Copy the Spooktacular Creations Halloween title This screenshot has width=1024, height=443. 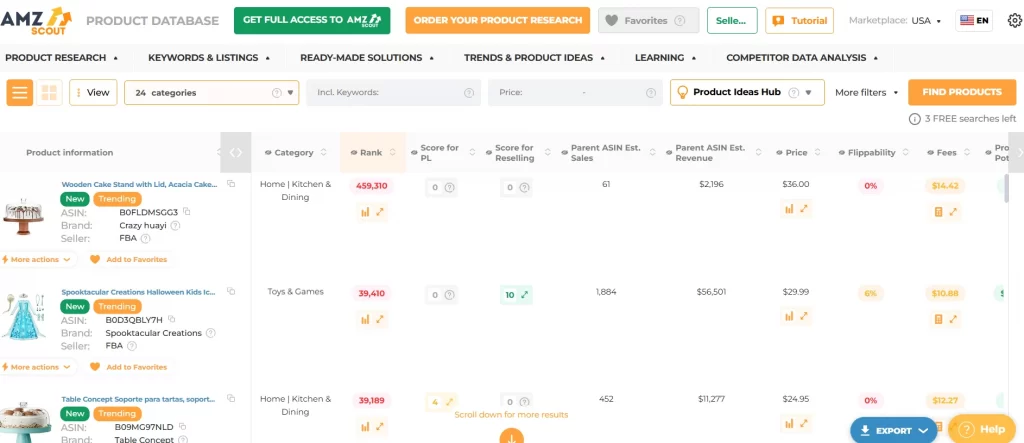pyautogui.click(x=231, y=291)
